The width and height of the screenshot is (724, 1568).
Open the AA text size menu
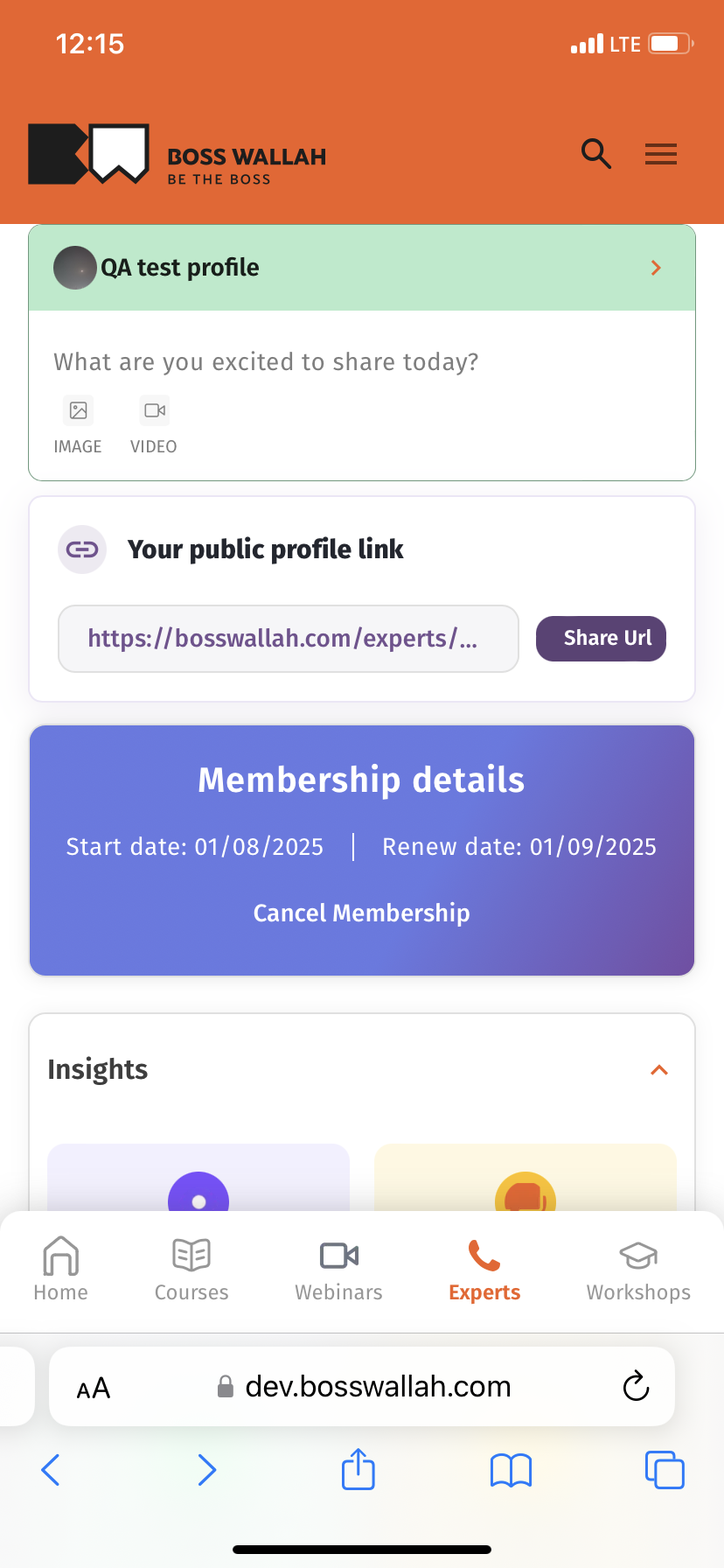tap(94, 1388)
